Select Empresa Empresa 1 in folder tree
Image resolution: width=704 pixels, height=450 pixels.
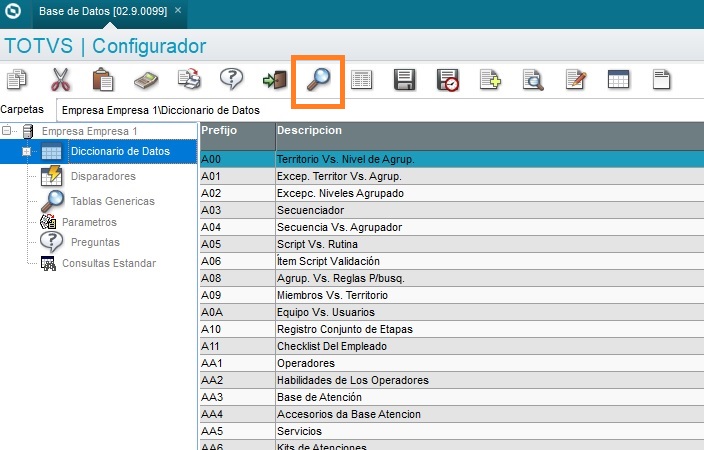point(89,131)
